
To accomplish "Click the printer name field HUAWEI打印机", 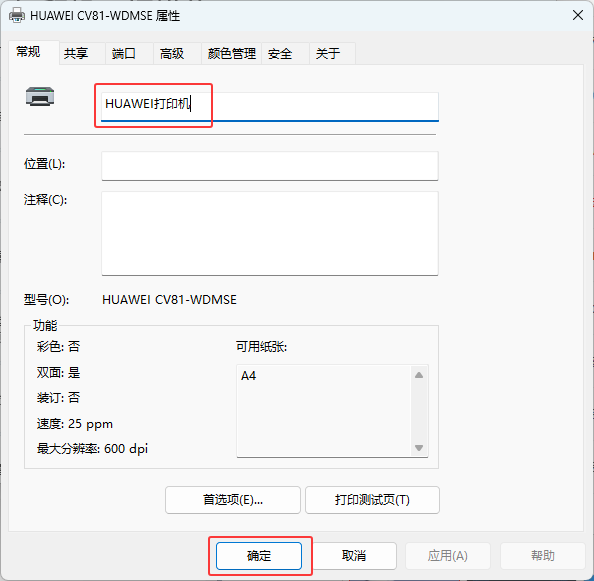I will 270,106.
